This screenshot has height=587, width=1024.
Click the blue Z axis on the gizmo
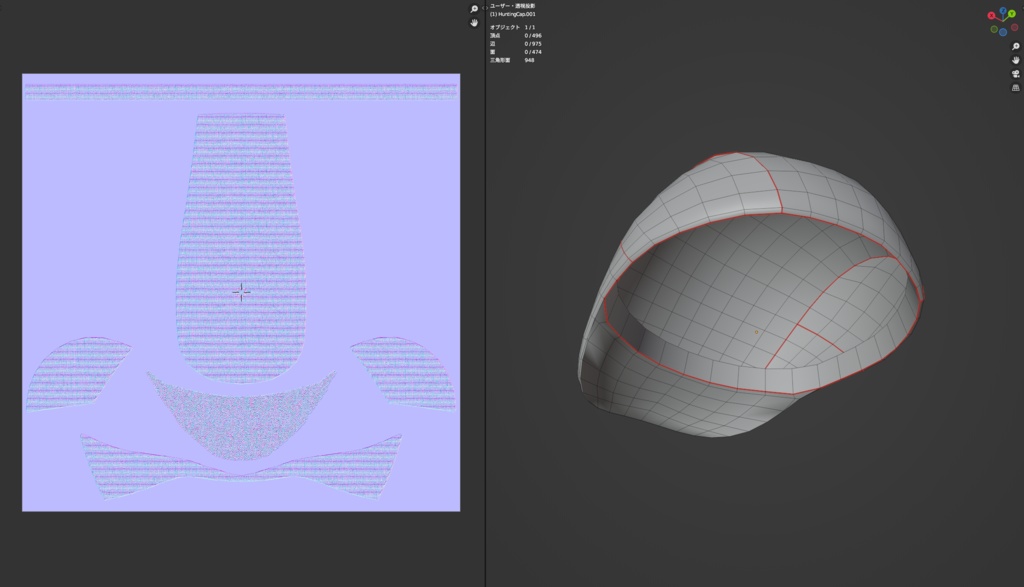(x=1003, y=11)
